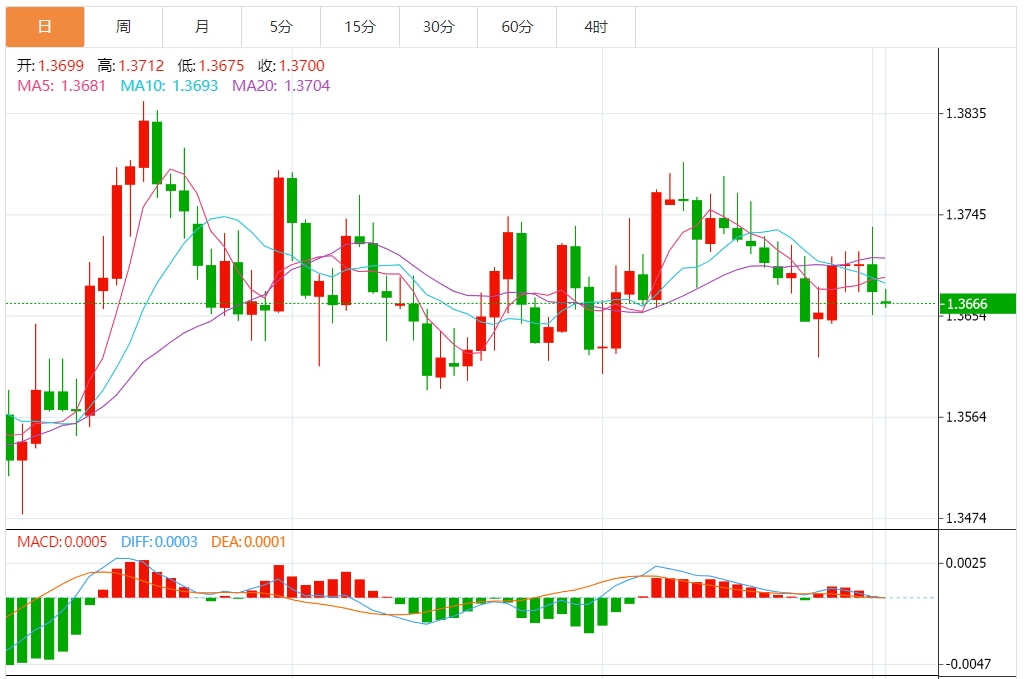Click the 0.0025 MACD axis label

coord(966,563)
